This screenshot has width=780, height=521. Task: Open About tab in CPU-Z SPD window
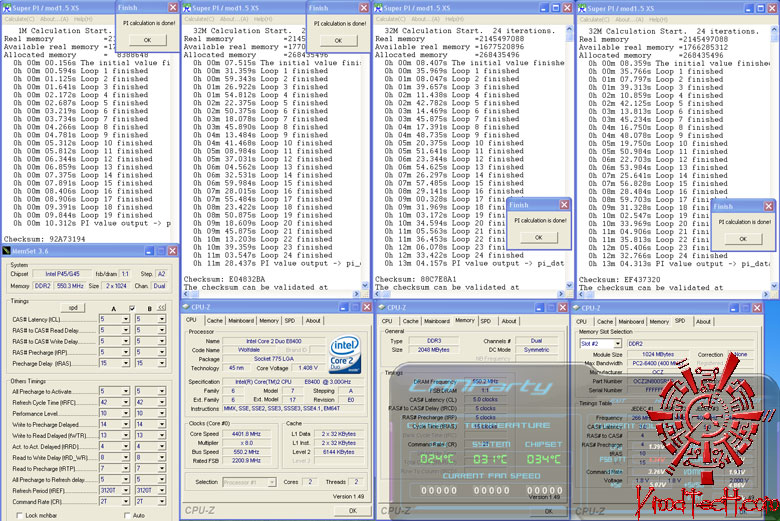click(703, 321)
